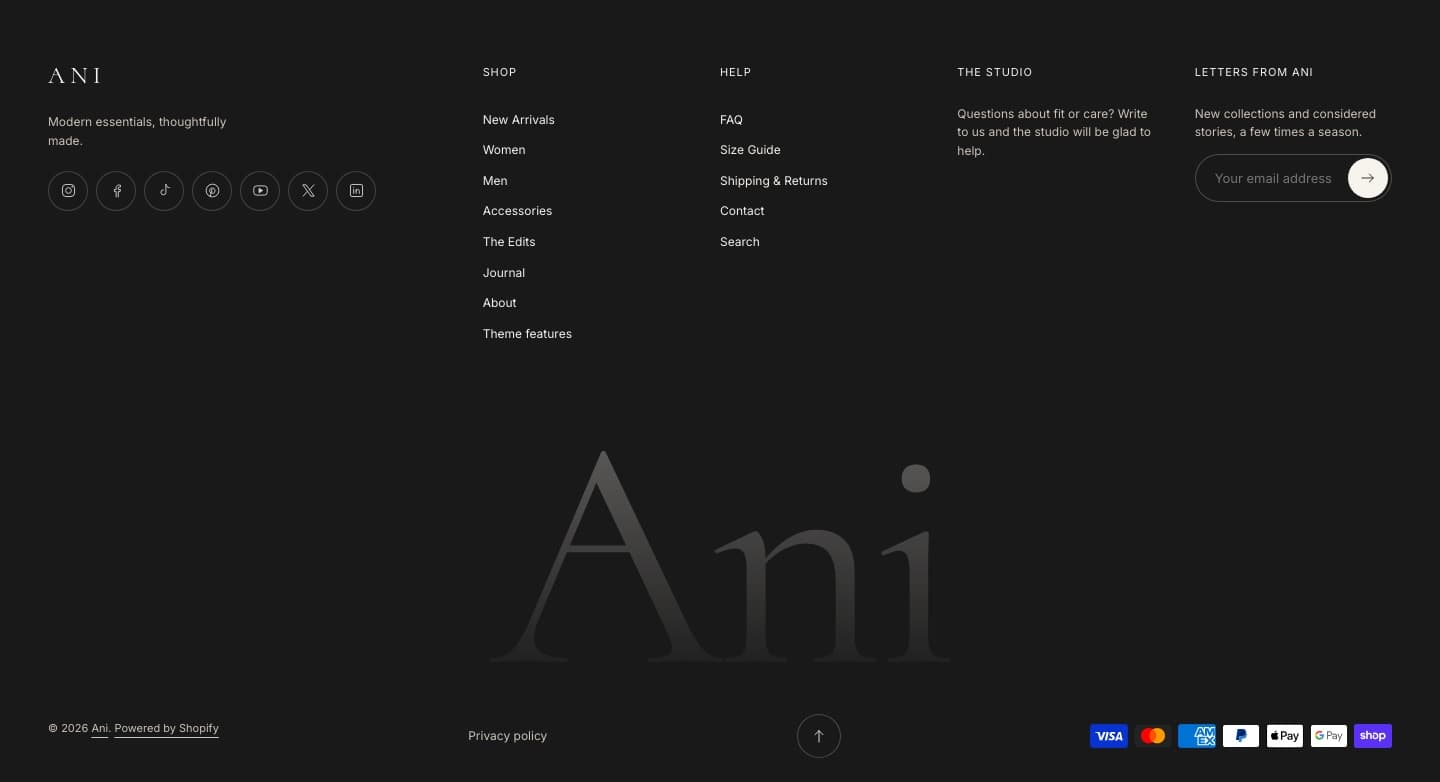Go to the YouTube channel icon
The image size is (1440, 782).
tap(260, 191)
